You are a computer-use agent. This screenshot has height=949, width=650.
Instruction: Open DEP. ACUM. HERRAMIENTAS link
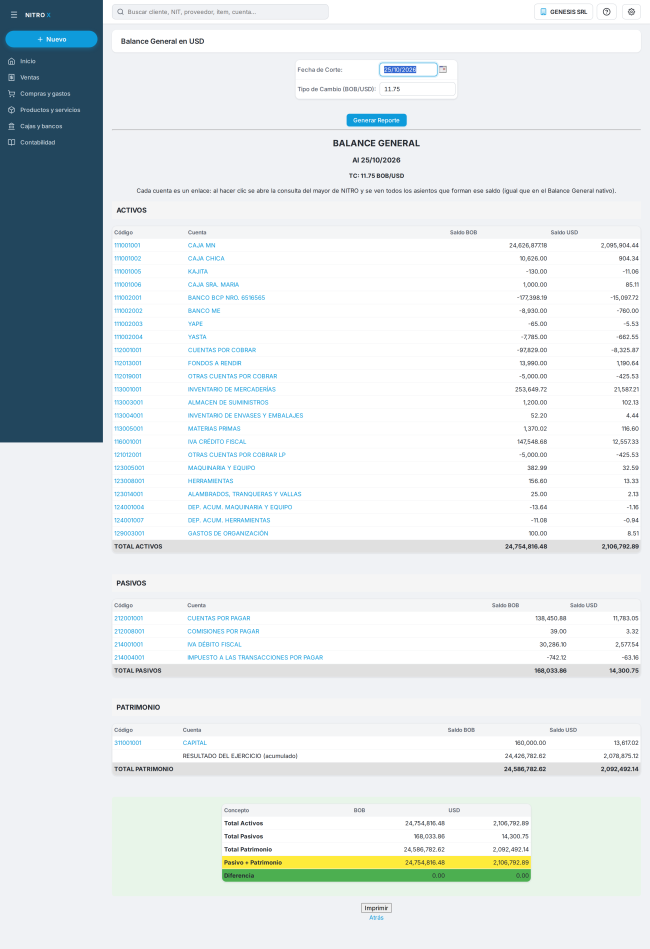pyautogui.click(x=229, y=520)
